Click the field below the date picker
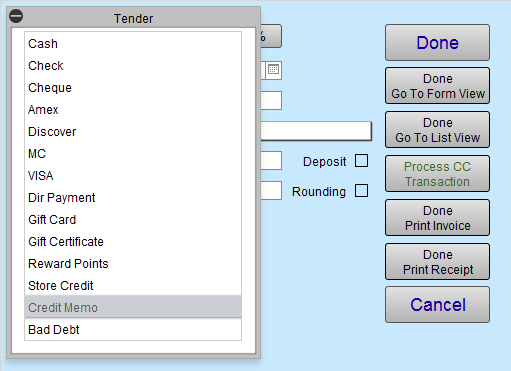Viewport: 511px width, 371px height. (271, 101)
